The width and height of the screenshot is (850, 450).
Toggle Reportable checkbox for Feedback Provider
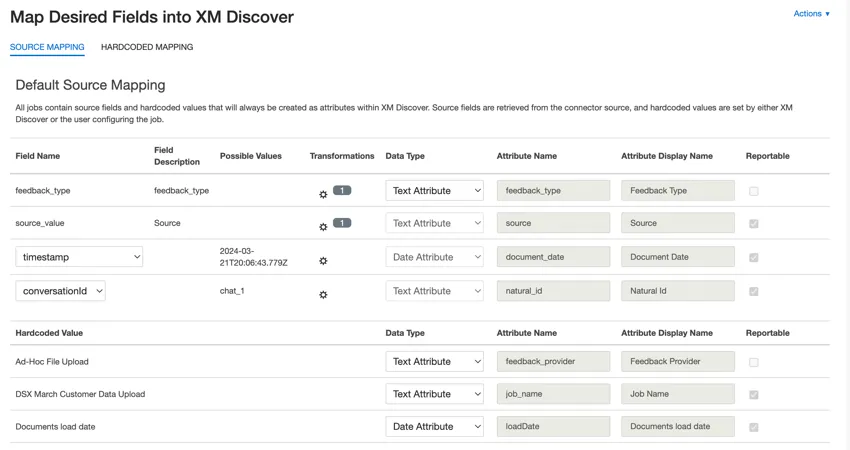[754, 362]
